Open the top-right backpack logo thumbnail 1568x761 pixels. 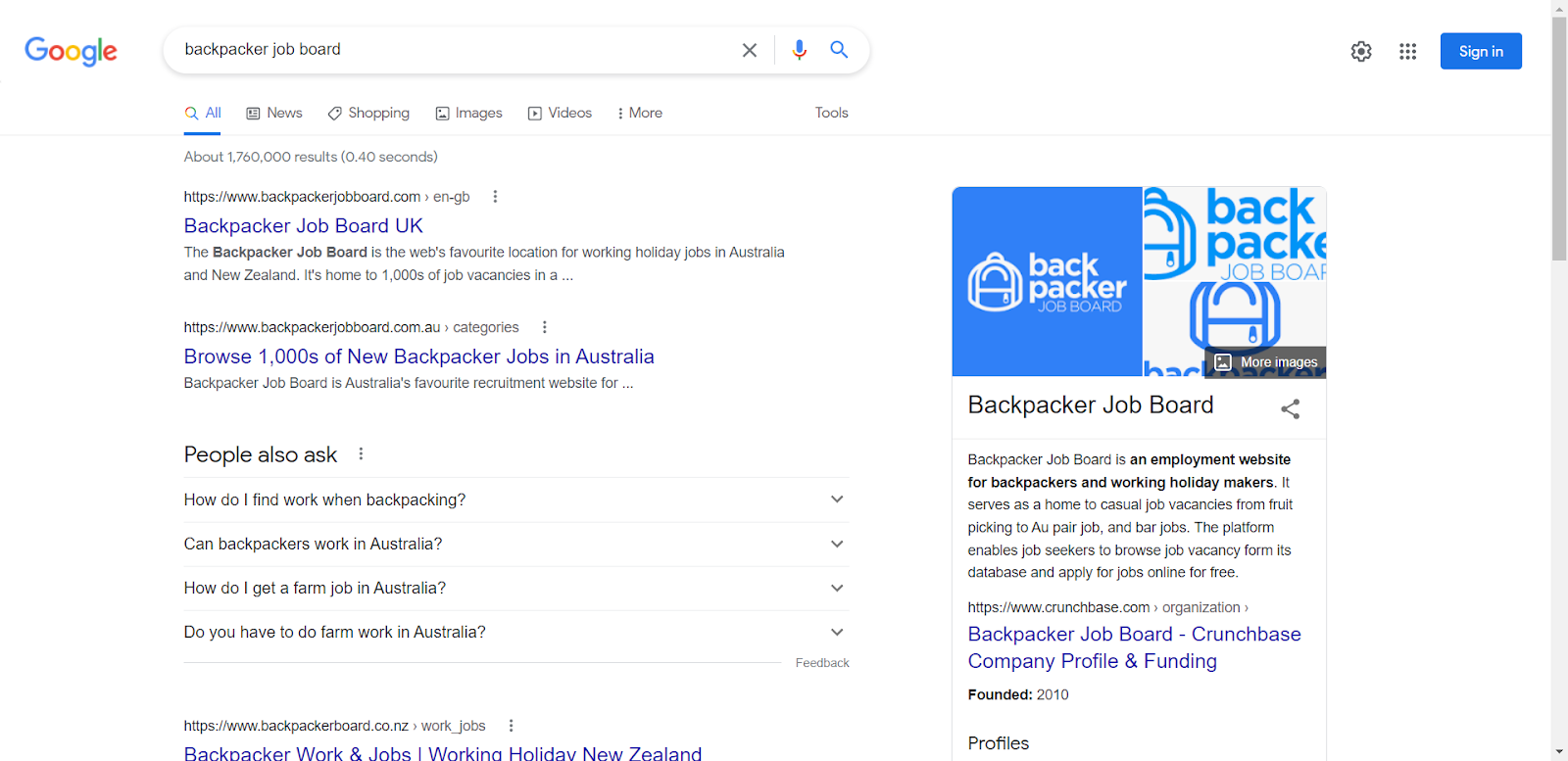point(1235,234)
